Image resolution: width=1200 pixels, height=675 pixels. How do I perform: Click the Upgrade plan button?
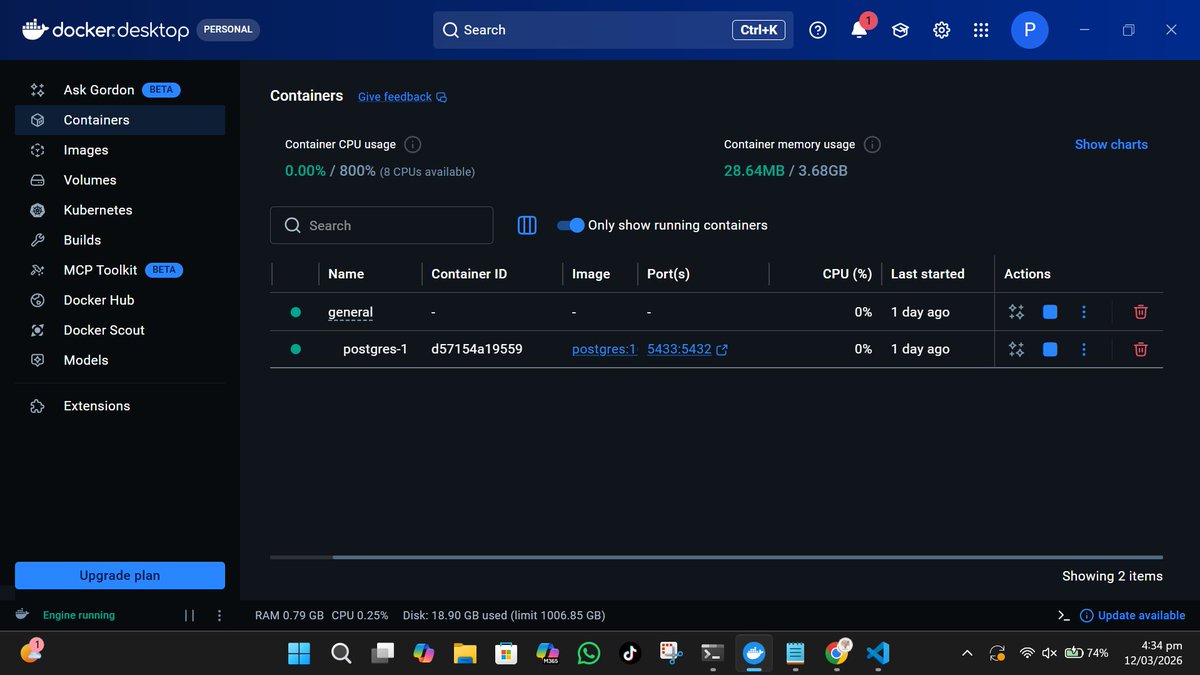point(120,575)
